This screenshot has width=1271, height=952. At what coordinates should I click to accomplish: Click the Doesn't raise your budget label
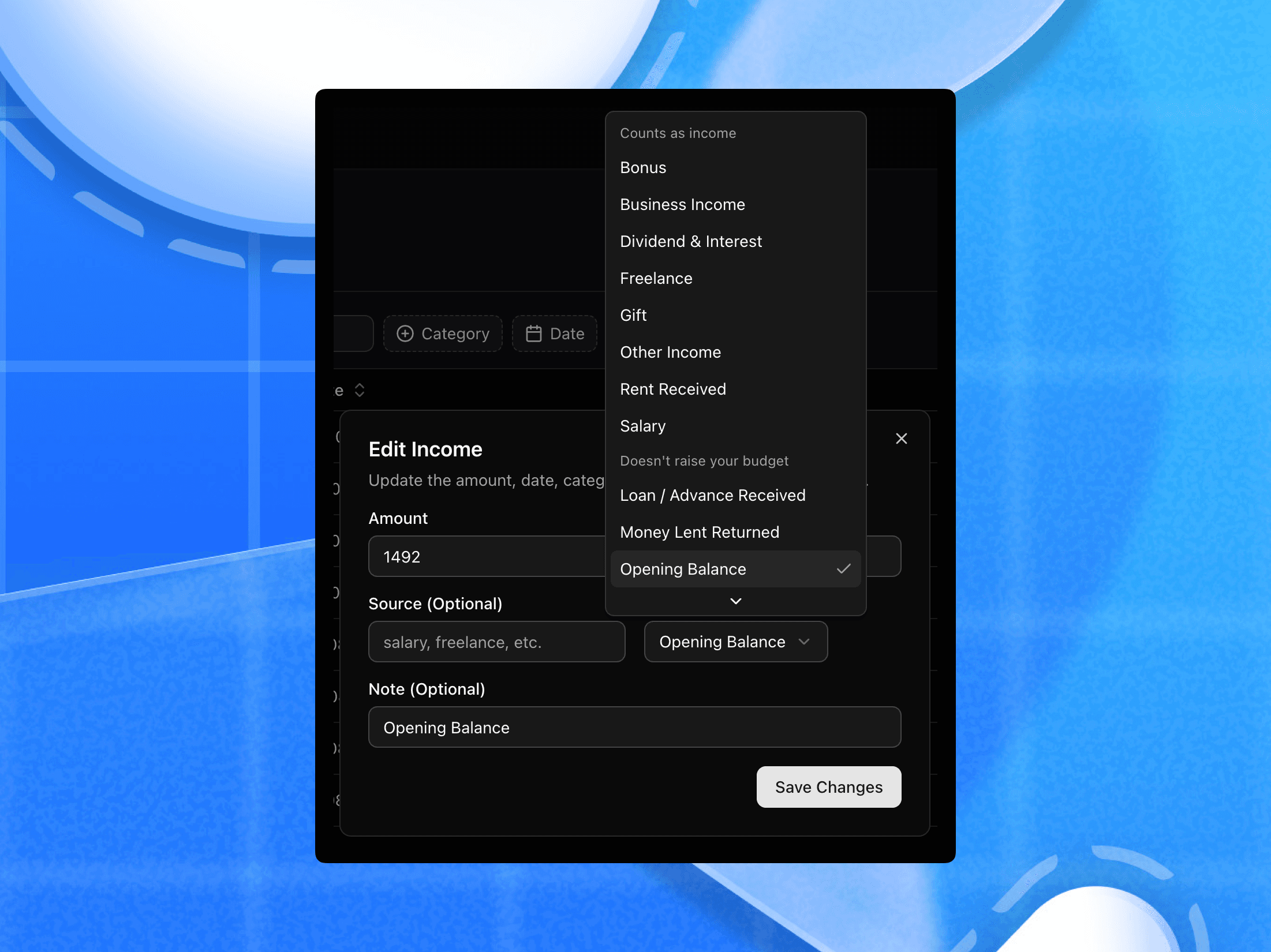tap(704, 461)
